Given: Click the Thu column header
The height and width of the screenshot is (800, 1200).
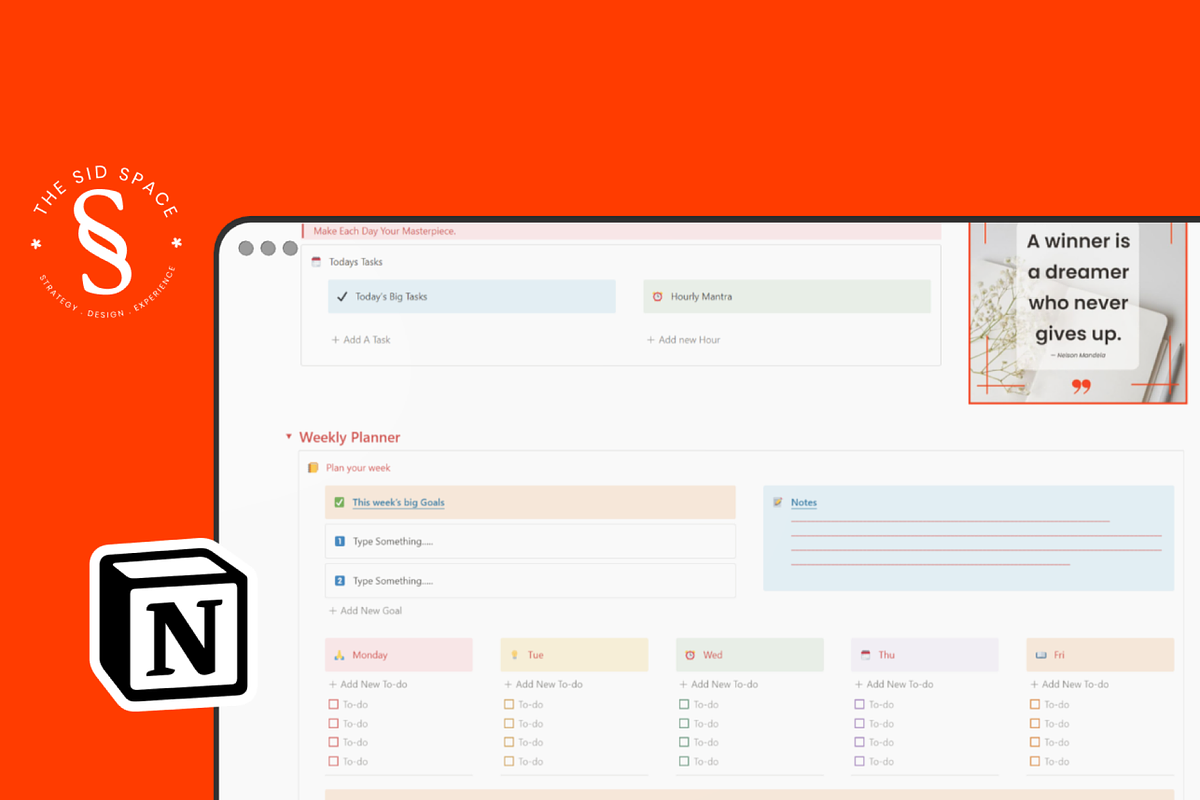Looking at the screenshot, I should coord(925,655).
